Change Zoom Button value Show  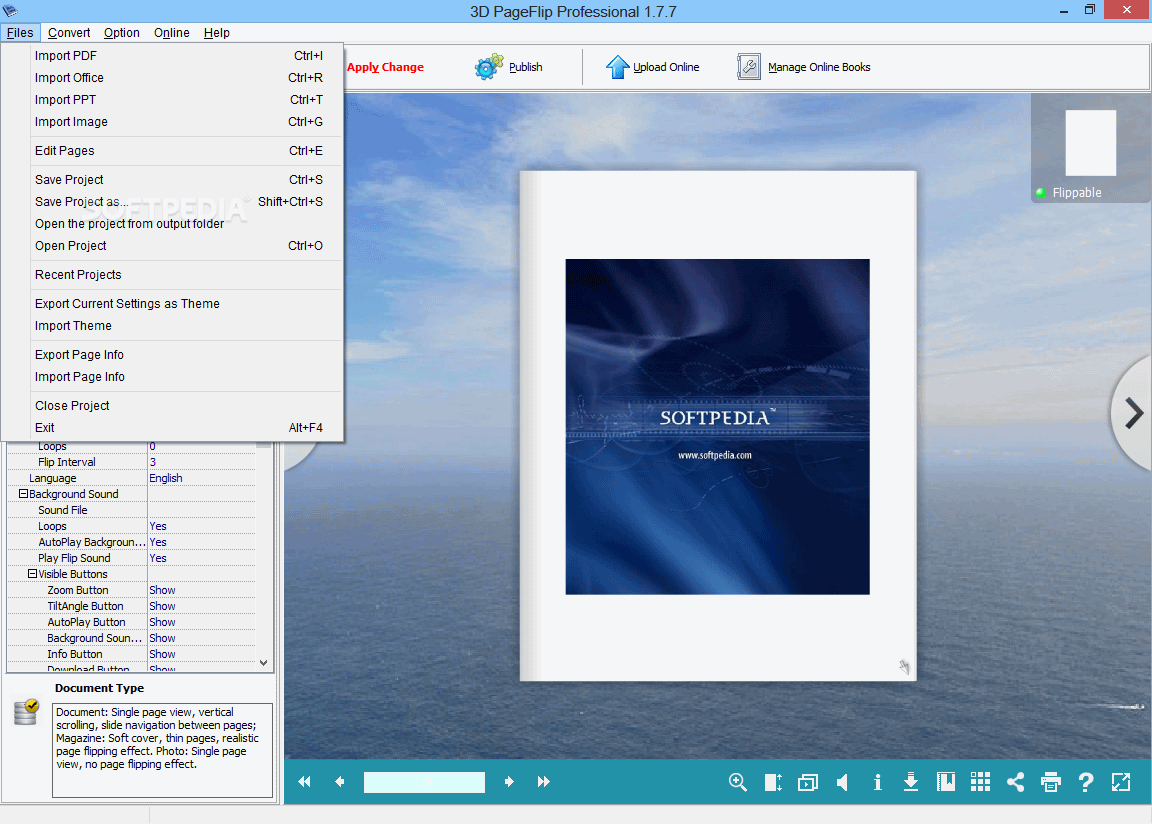[x=162, y=590]
